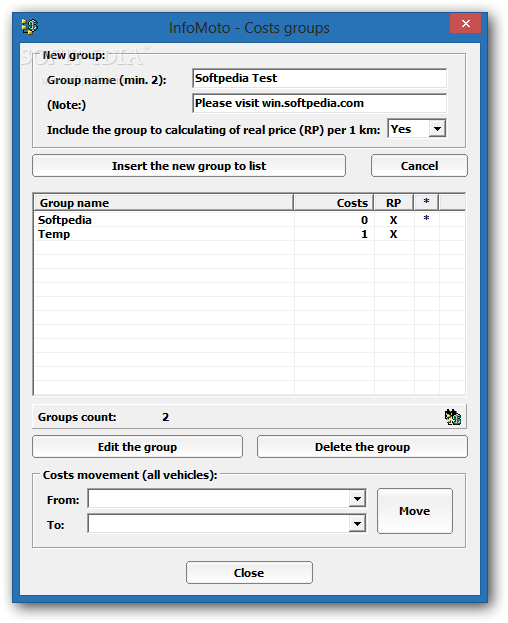Image resolution: width=508 pixels, height=623 pixels.
Task: Open the To costs movement dropdown
Action: point(357,524)
